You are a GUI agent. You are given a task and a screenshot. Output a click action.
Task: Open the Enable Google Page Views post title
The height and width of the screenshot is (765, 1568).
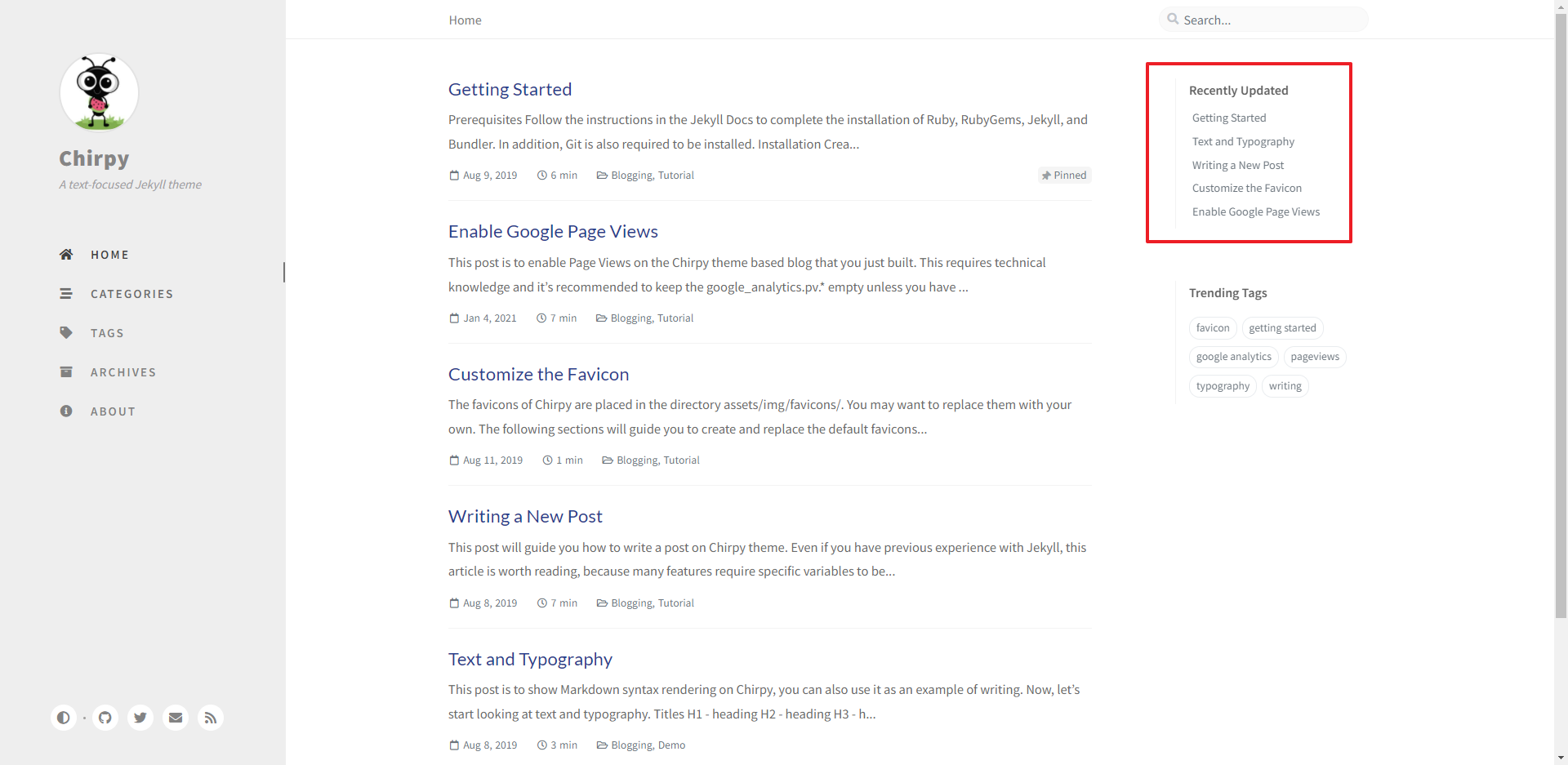[553, 231]
